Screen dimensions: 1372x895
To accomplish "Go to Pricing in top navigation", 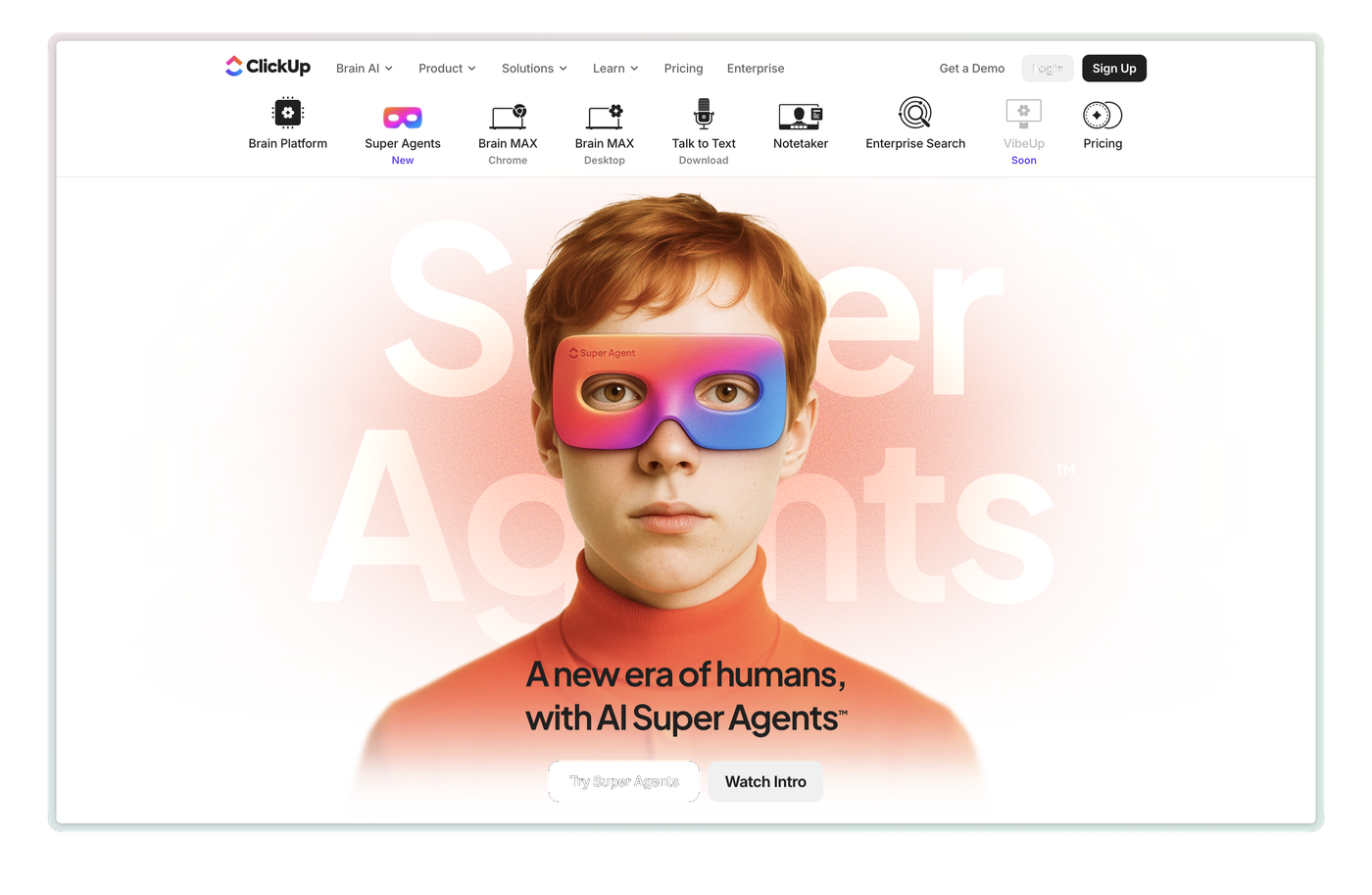I will tap(683, 69).
